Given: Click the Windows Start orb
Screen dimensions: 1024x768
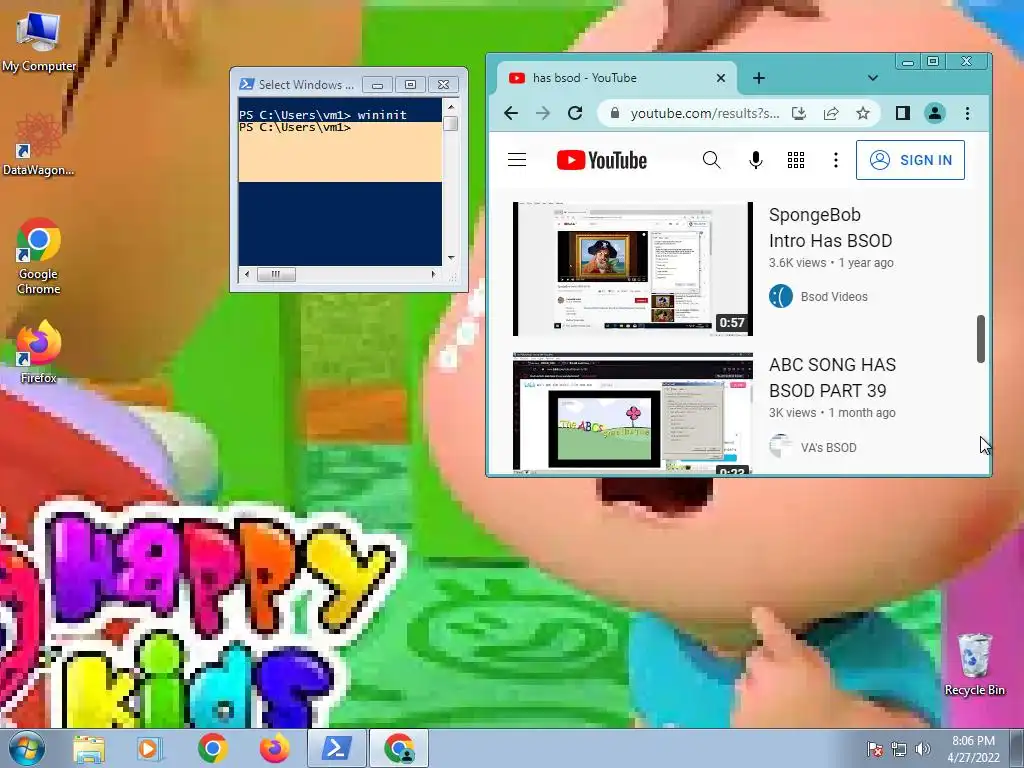Looking at the screenshot, I should coord(27,748).
